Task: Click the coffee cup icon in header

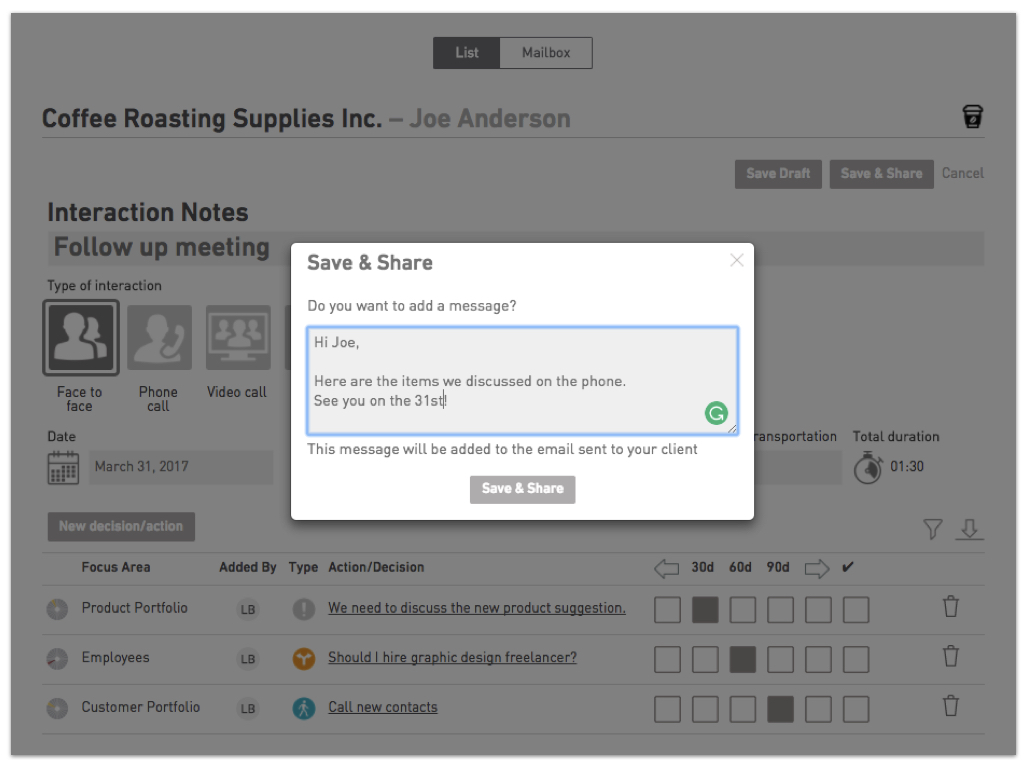Action: click(972, 116)
